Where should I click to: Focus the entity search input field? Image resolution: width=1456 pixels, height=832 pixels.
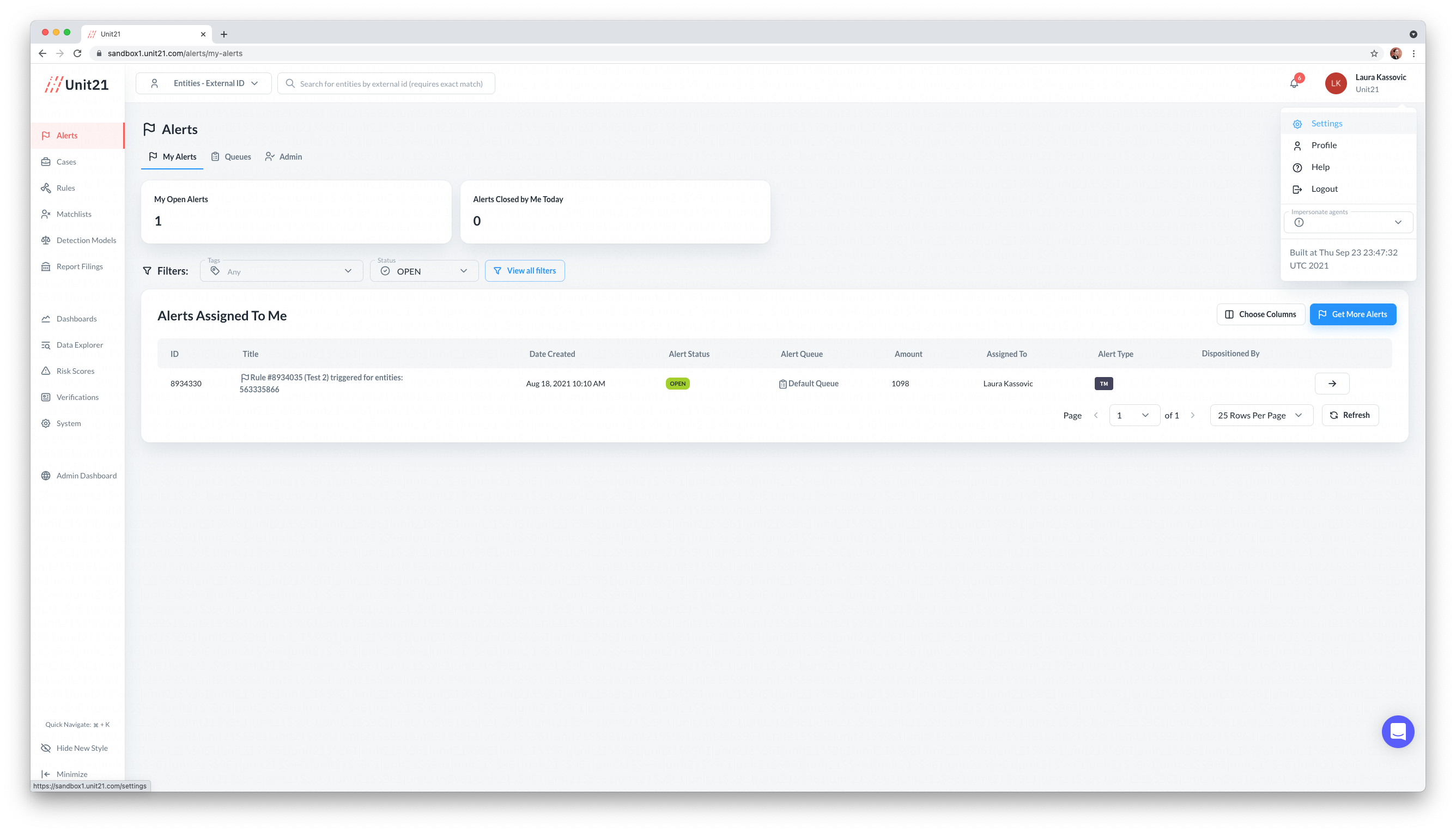point(391,83)
